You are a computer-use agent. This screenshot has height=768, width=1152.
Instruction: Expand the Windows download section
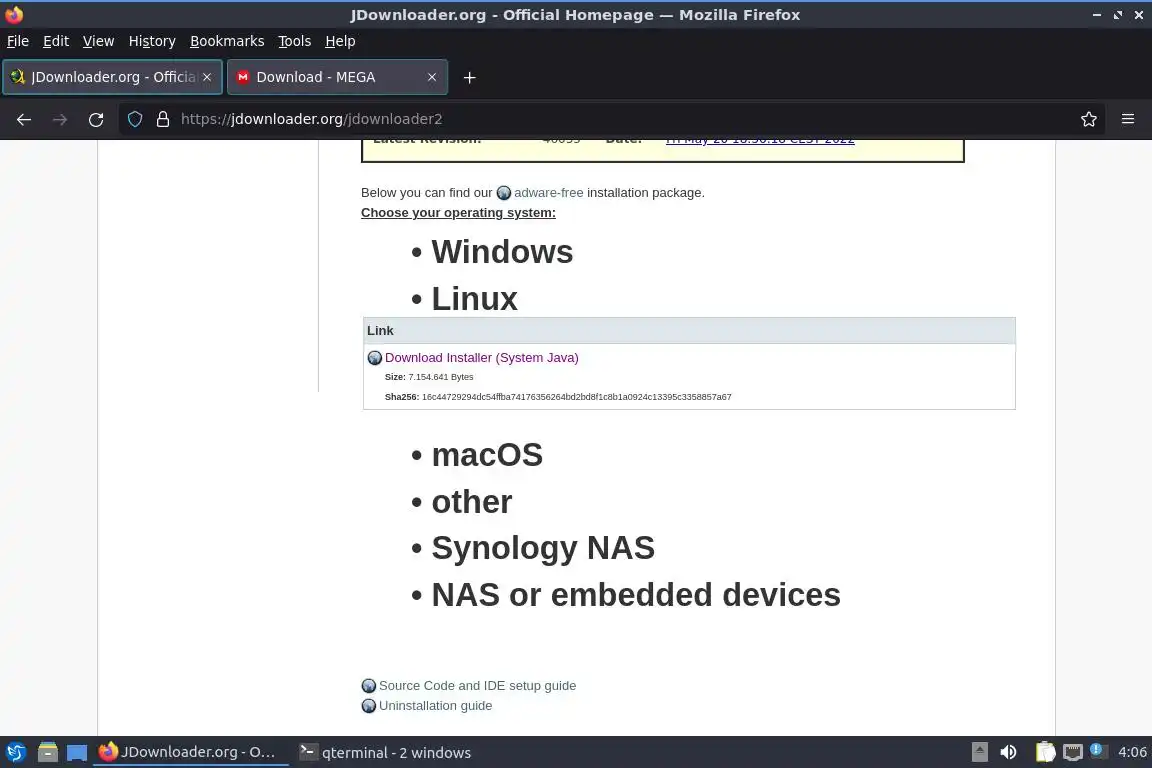coord(502,252)
